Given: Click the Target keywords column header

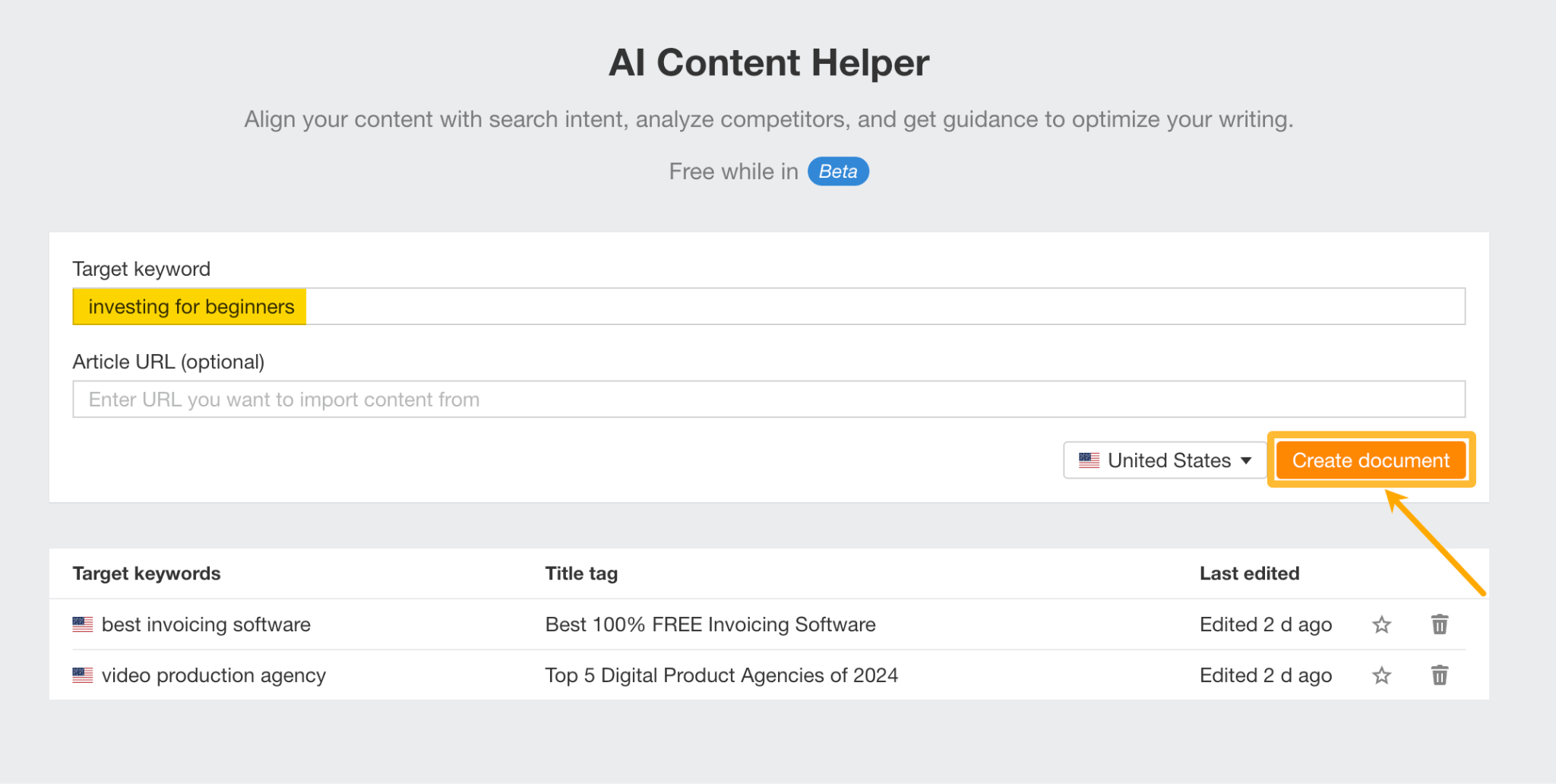Looking at the screenshot, I should point(147,573).
